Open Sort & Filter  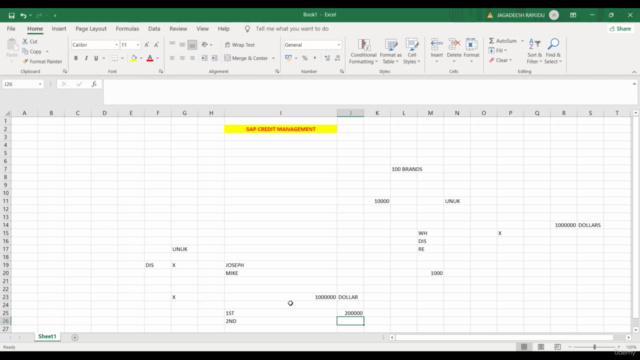click(534, 51)
